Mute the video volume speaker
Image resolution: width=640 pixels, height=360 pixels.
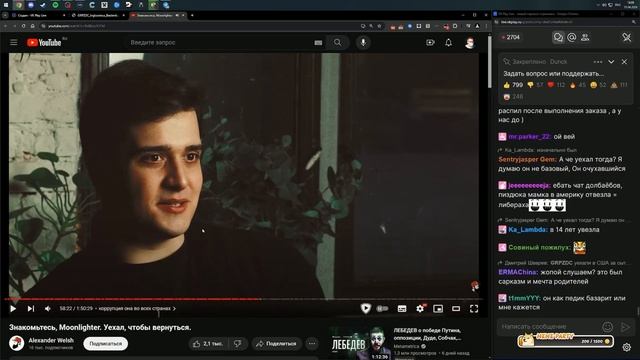48,309
